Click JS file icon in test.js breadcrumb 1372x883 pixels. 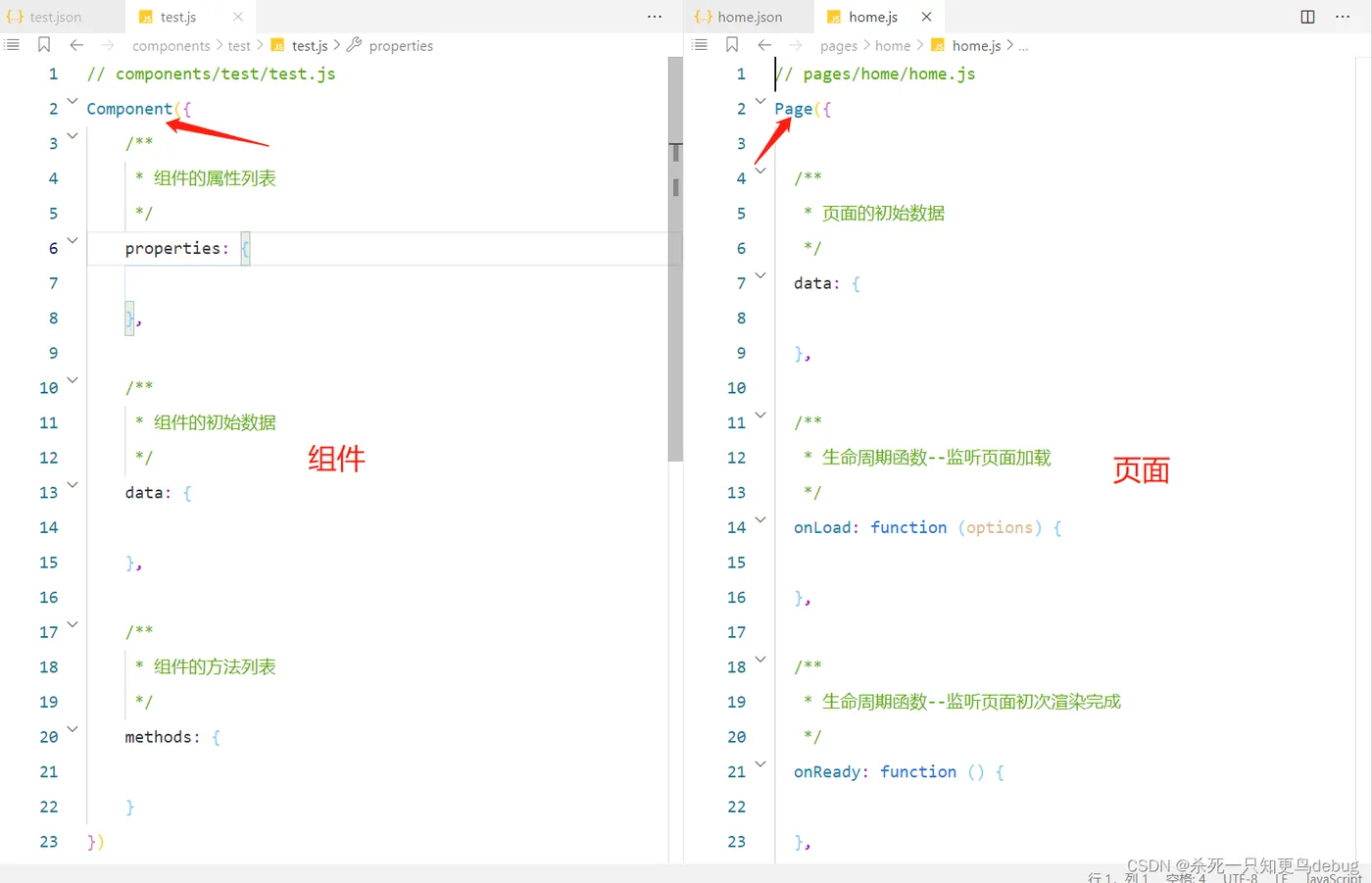(x=277, y=45)
